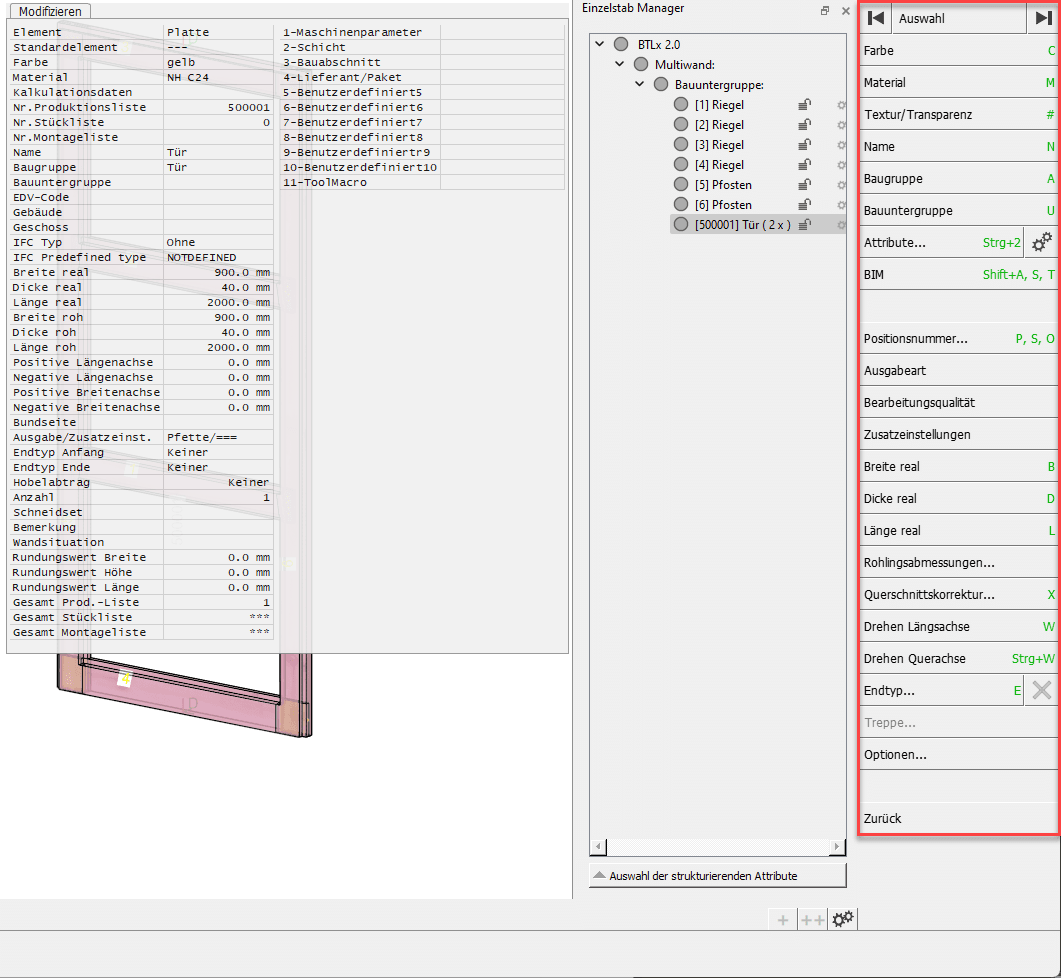Select Drehen Längsachse entry
The image size is (1061, 978).
(959, 627)
